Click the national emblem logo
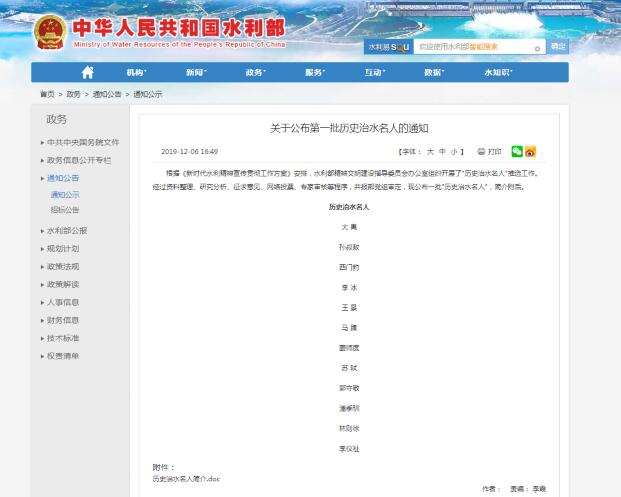The width and height of the screenshot is (621, 497). coord(47,32)
